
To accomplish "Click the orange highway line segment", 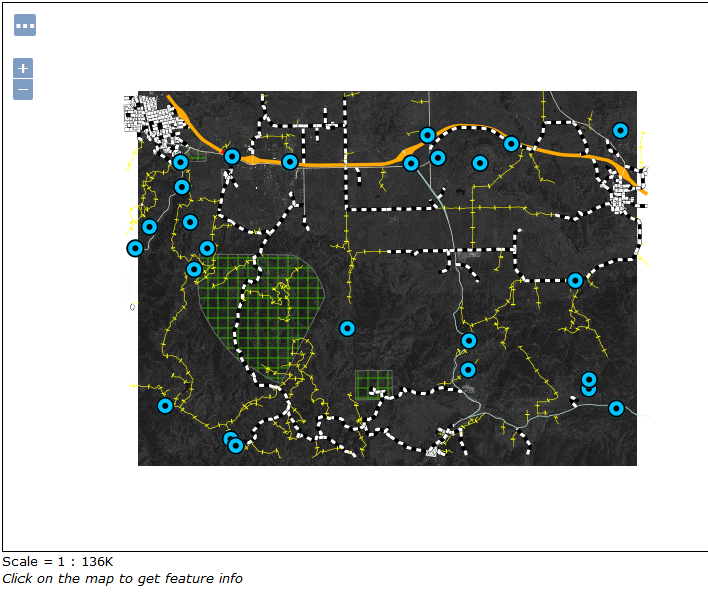I will coord(340,163).
